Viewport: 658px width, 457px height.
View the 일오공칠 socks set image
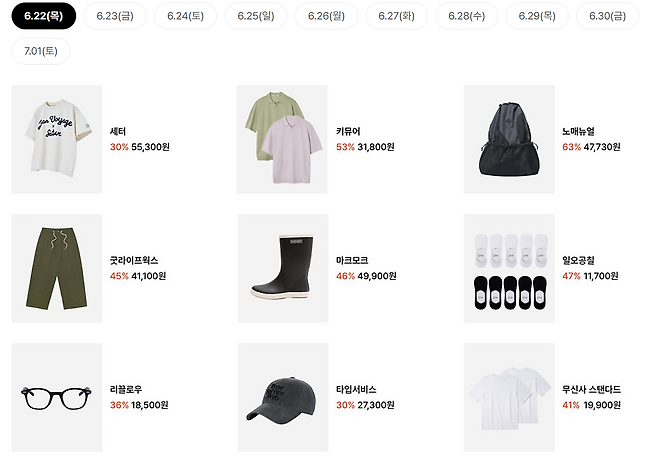[509, 268]
